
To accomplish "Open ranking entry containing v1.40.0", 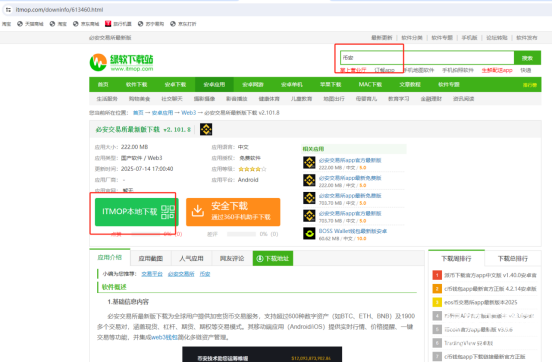I will tap(491, 275).
